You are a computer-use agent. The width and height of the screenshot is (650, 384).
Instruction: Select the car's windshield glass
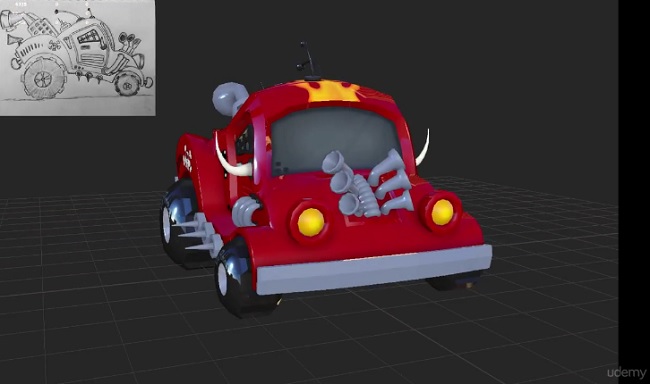pos(334,140)
